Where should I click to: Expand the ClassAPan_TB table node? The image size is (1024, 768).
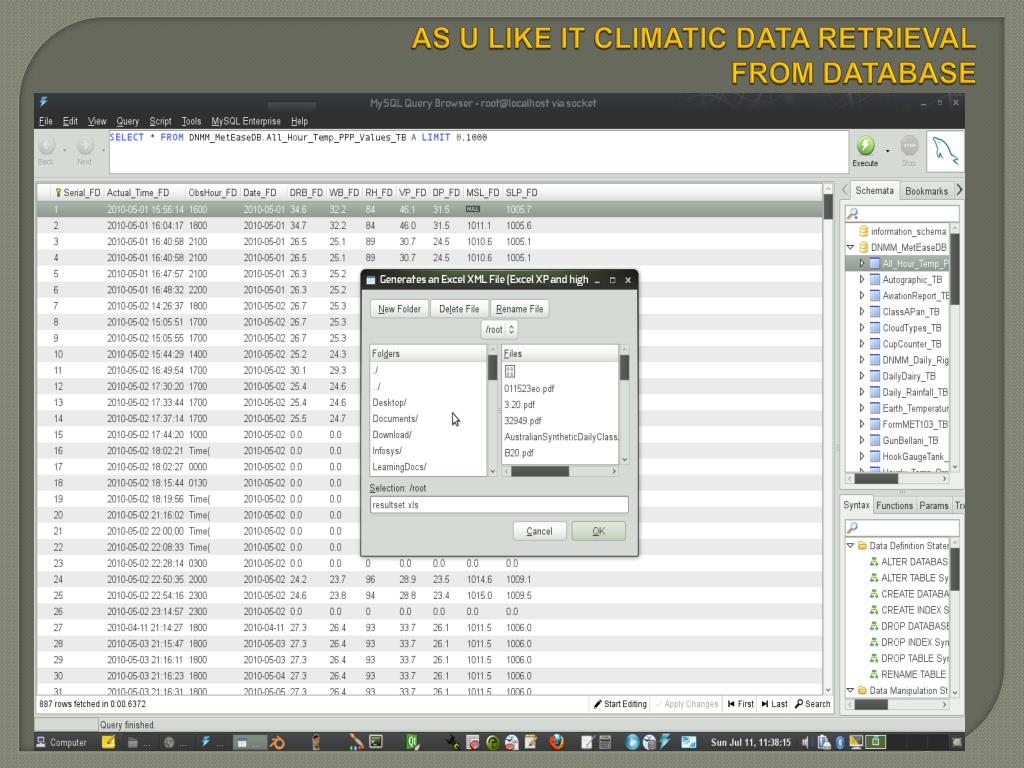point(861,312)
